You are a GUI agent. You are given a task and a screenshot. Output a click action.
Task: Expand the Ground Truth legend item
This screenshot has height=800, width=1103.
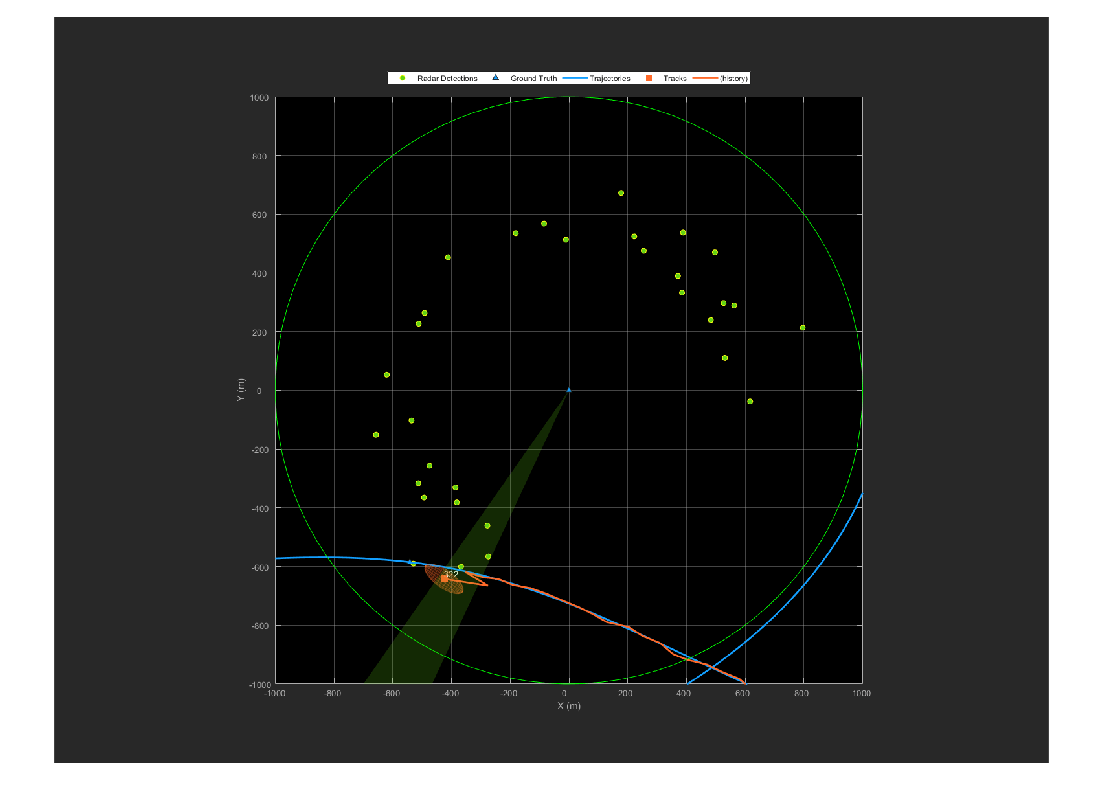point(532,77)
